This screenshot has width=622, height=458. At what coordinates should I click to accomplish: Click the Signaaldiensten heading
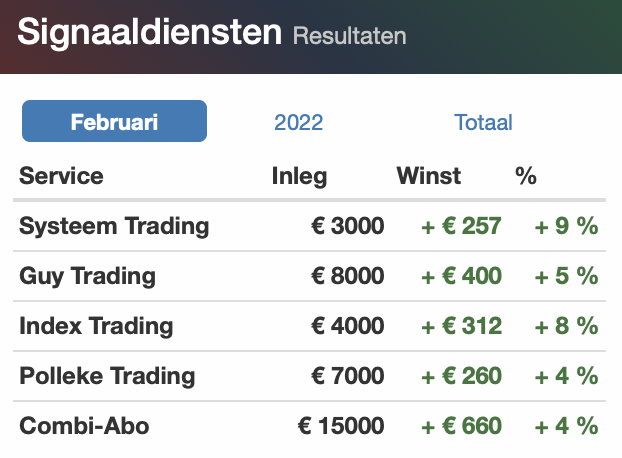[x=150, y=32]
